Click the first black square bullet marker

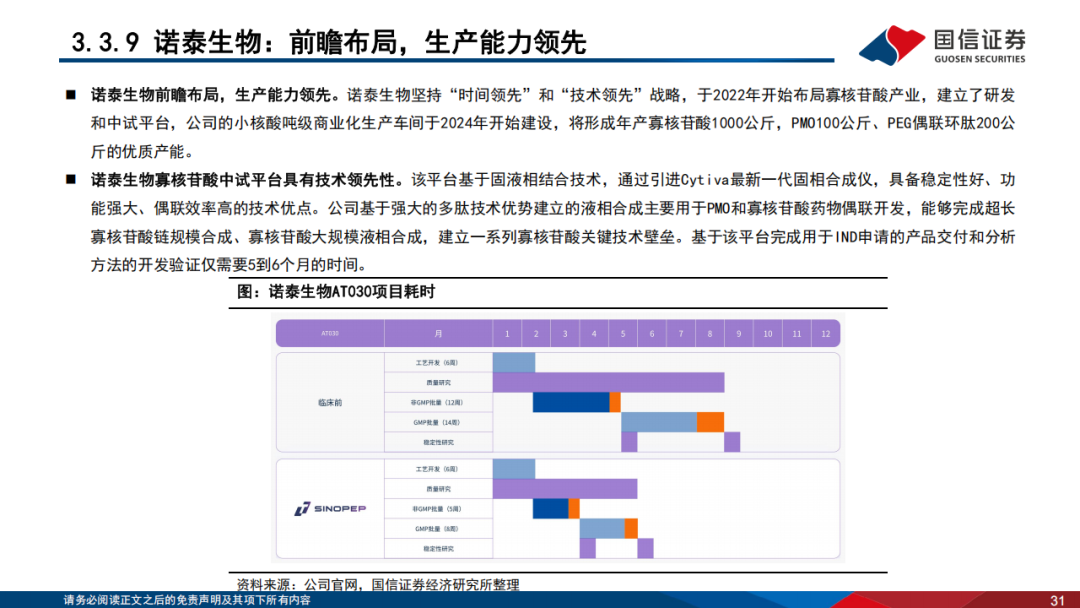(x=71, y=95)
